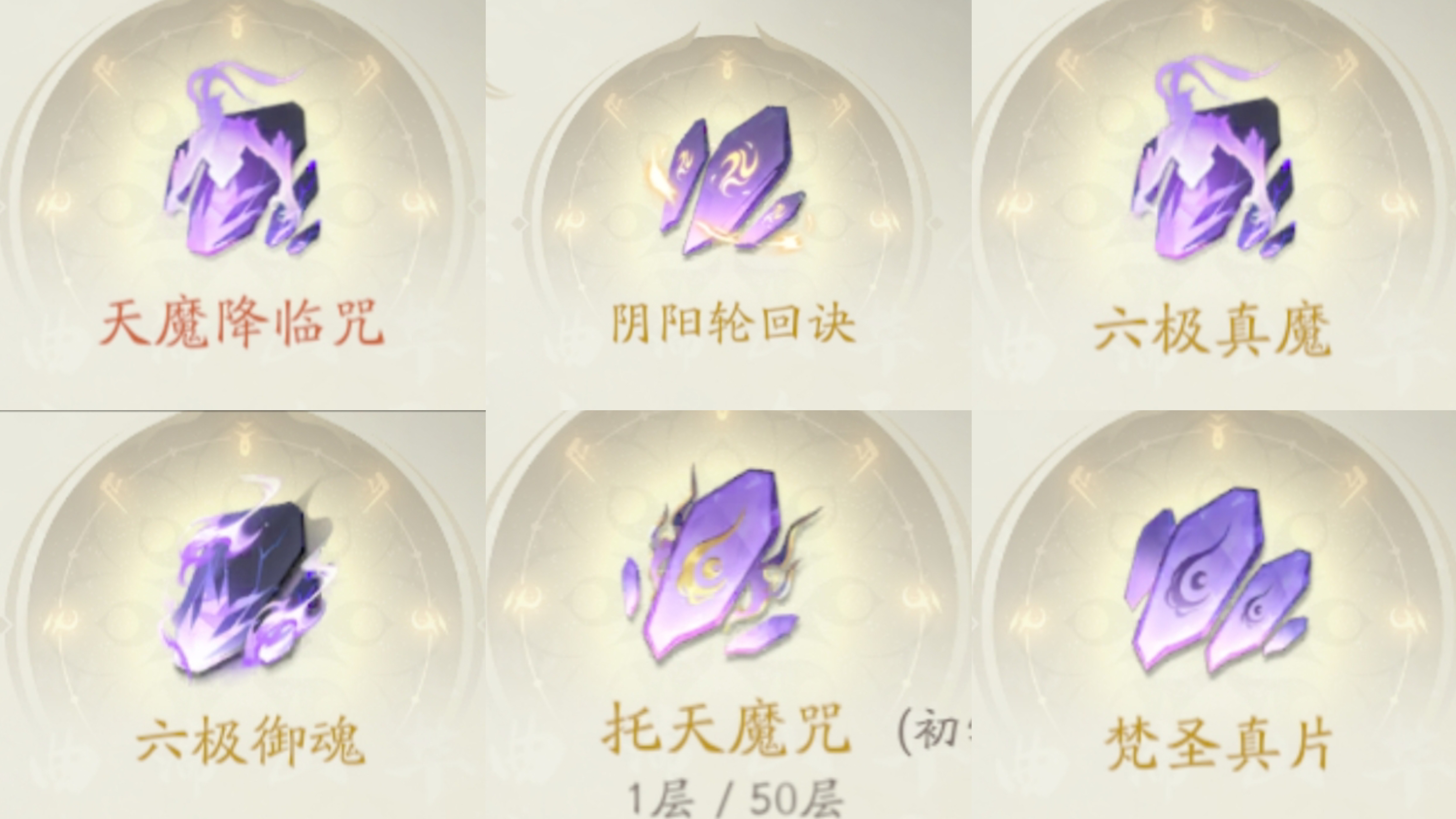Click the red 天魔降临咒 label
The height and width of the screenshot is (819, 1456).
coord(242,323)
